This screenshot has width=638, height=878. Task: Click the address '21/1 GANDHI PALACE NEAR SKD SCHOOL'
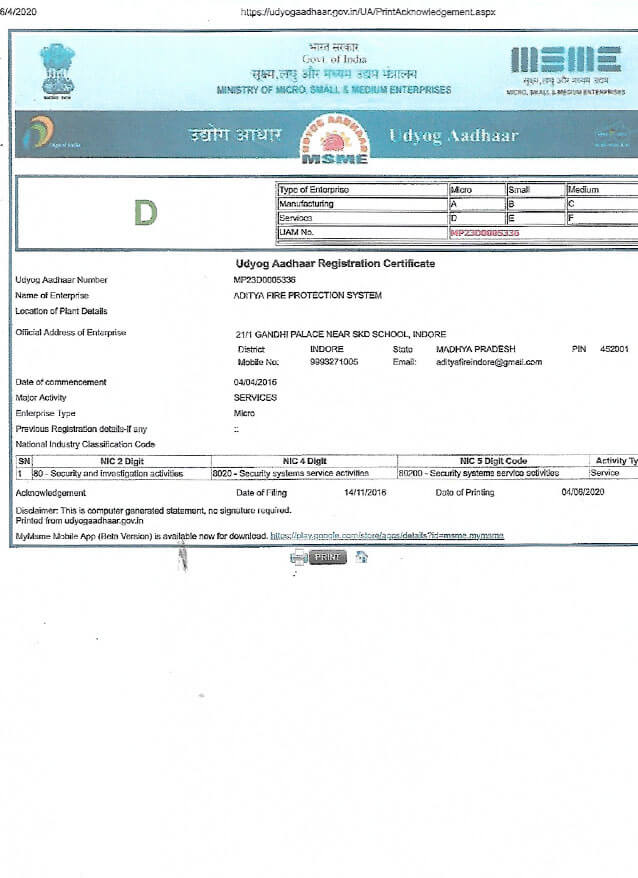point(341,334)
